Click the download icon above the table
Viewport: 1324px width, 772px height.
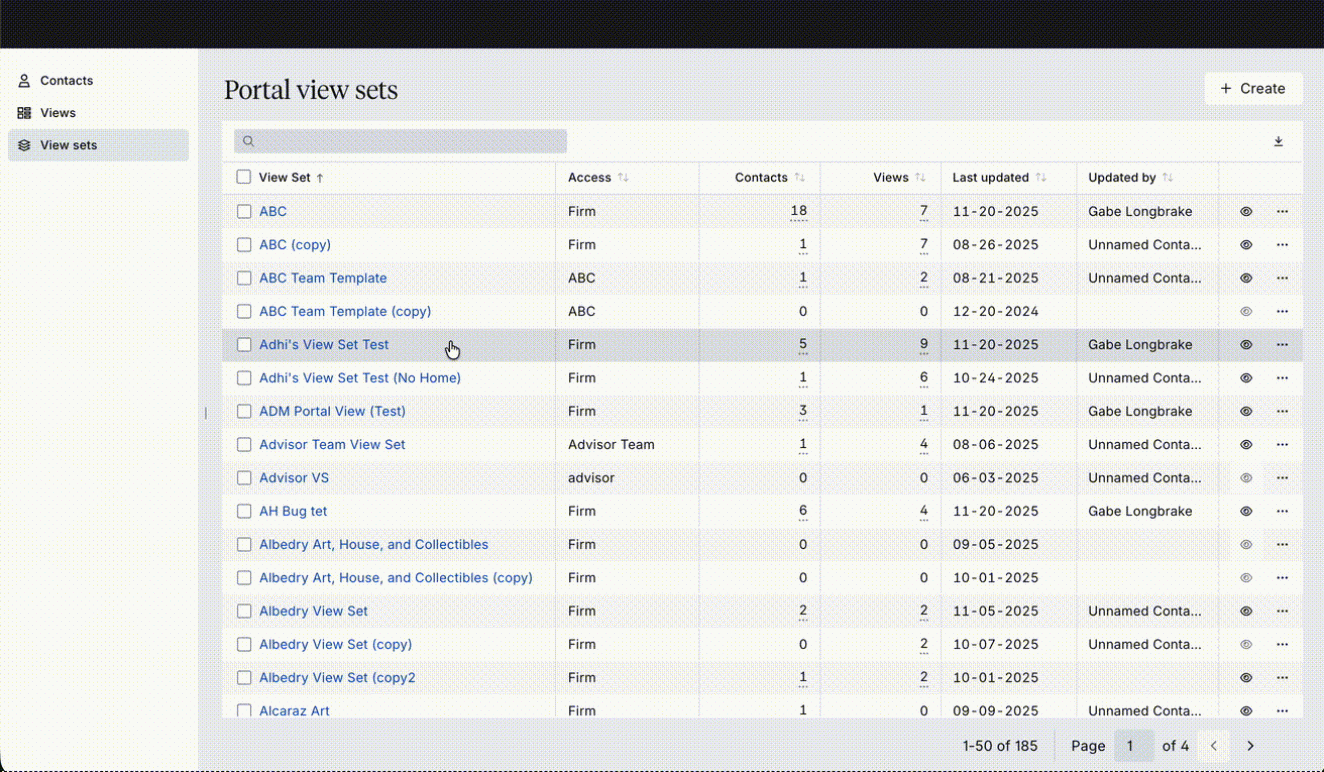[1278, 142]
